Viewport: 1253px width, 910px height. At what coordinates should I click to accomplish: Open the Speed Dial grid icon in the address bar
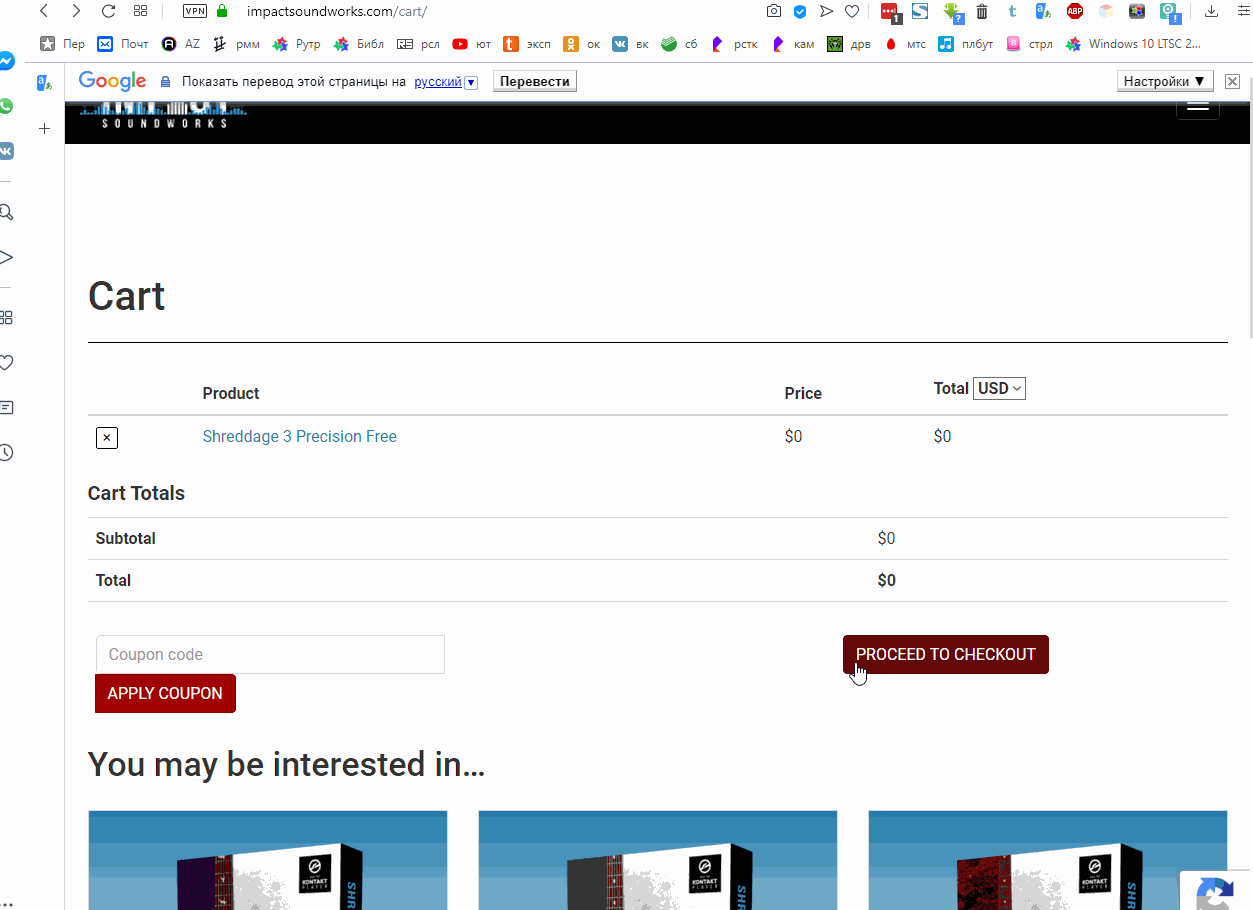tap(140, 11)
